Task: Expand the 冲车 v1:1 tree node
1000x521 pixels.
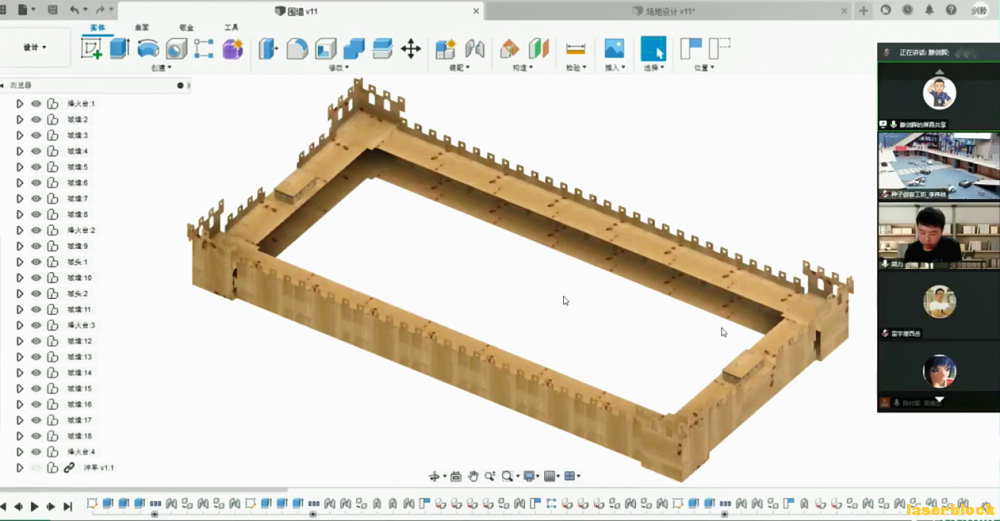Action: click(20, 468)
